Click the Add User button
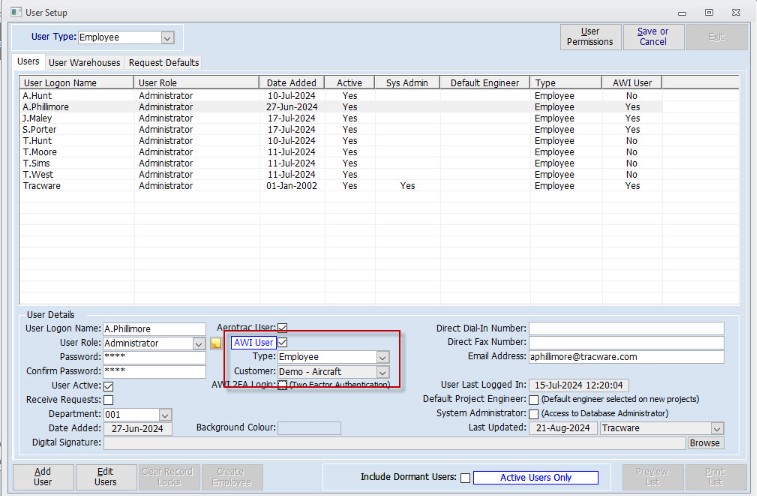Screen dimensions: 757x496 pos(42,477)
